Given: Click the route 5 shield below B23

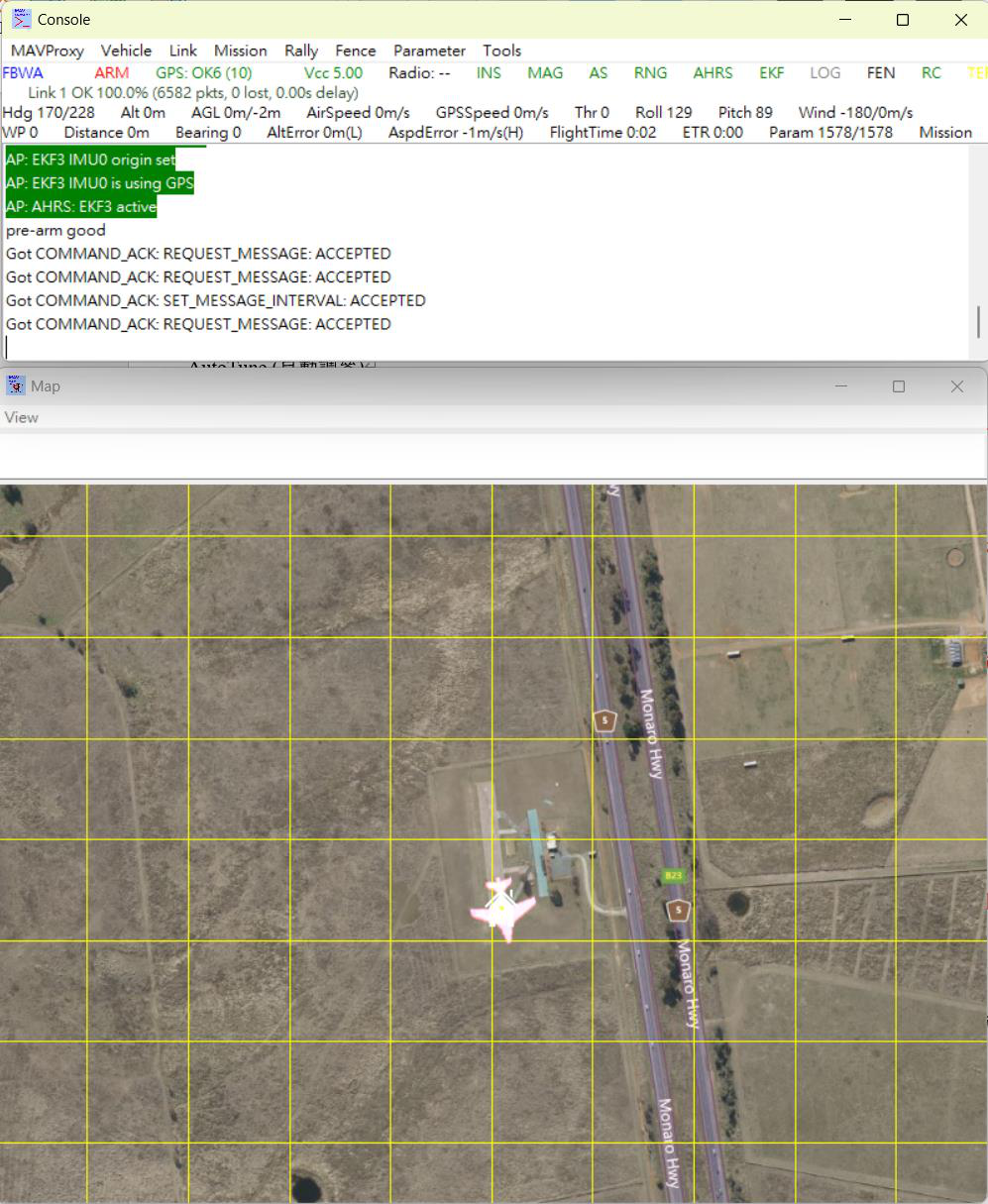Looking at the screenshot, I should [x=678, y=910].
